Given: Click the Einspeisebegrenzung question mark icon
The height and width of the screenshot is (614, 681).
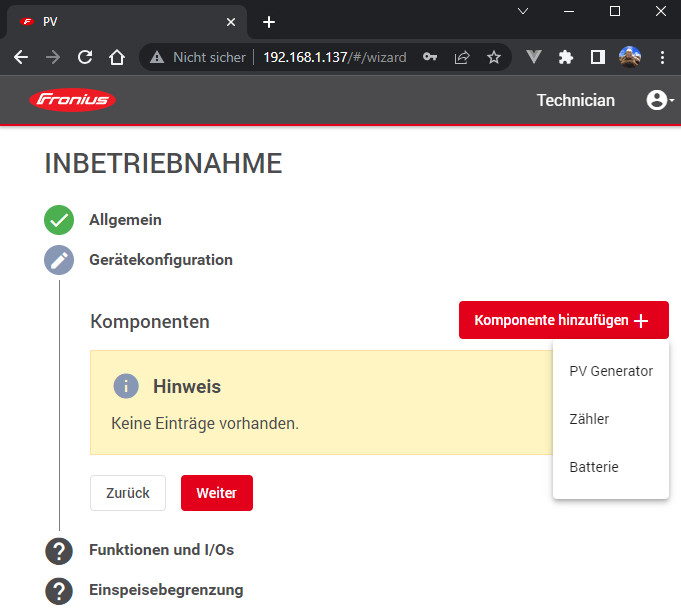Looking at the screenshot, I should 60,590.
